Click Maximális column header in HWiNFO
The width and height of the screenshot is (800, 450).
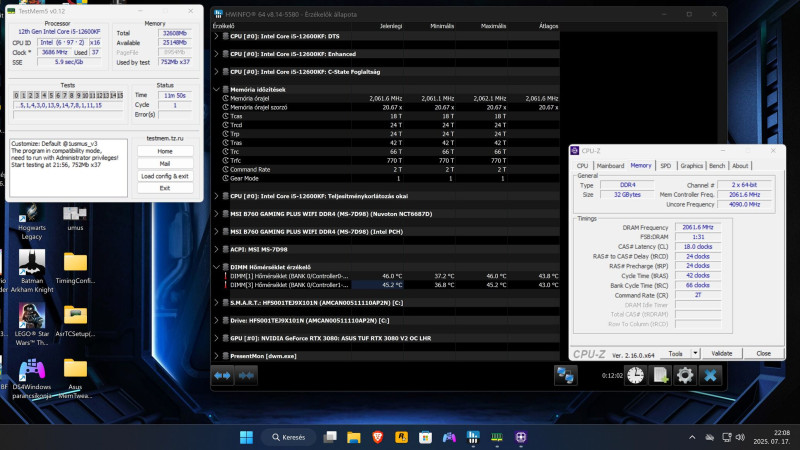click(493, 26)
